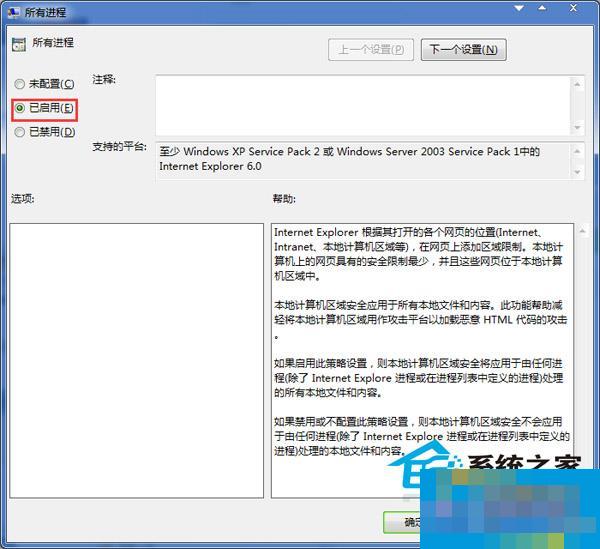The image size is (600, 549).
Task: Click the down-triangle button in title bar
Action: 519,8
